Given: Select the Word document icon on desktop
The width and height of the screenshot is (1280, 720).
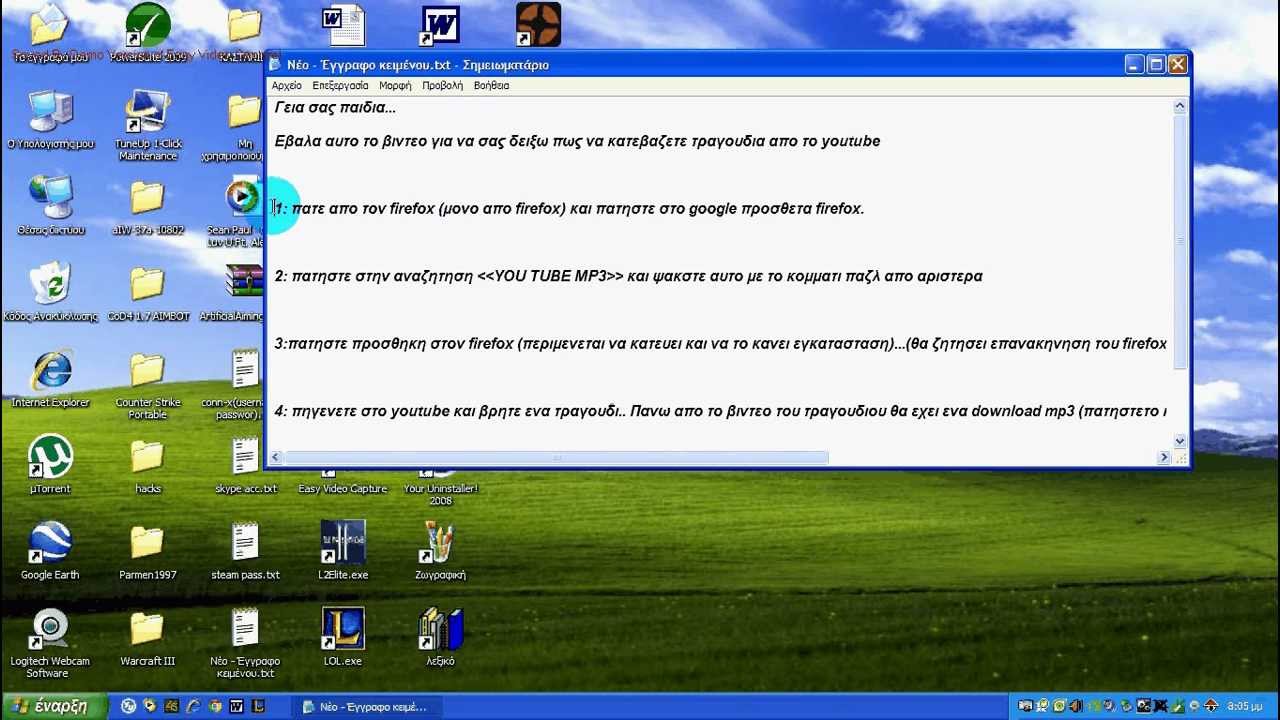Looking at the screenshot, I should pos(343,25).
